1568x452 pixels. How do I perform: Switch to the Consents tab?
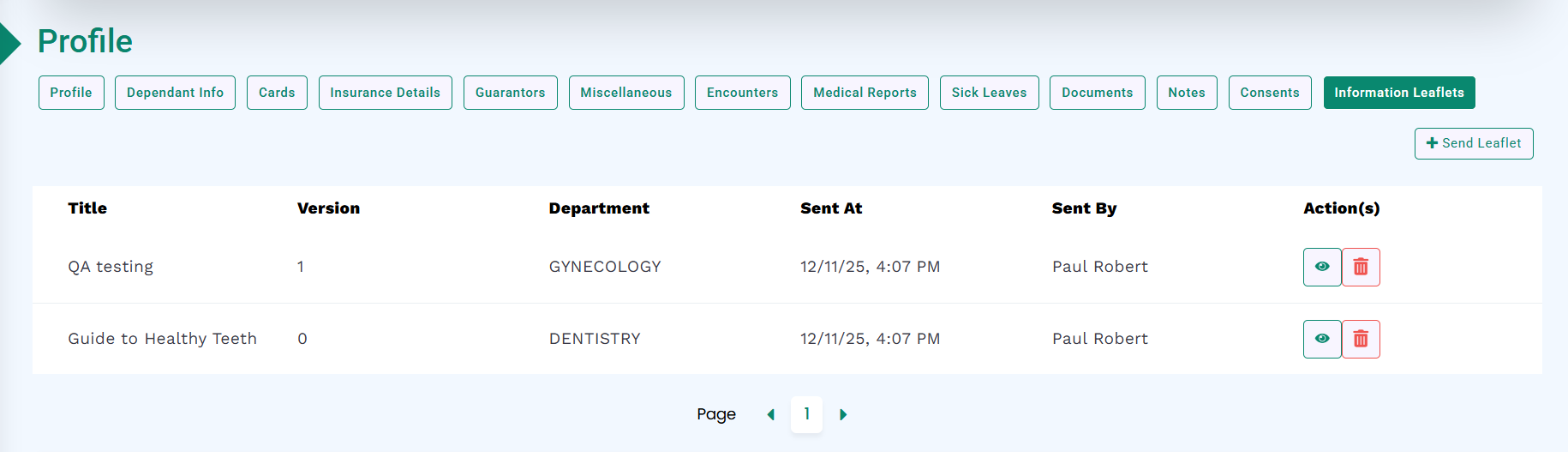coord(1269,93)
